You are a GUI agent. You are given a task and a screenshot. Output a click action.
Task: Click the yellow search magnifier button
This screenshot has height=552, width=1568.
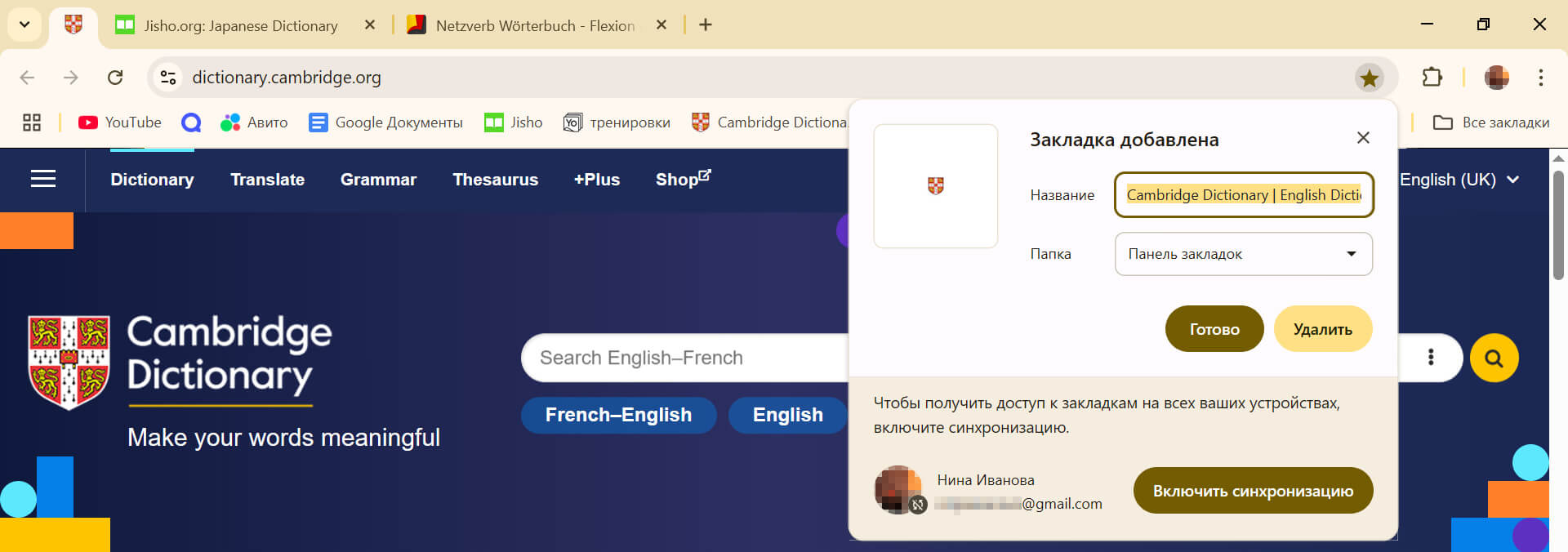[1494, 358]
